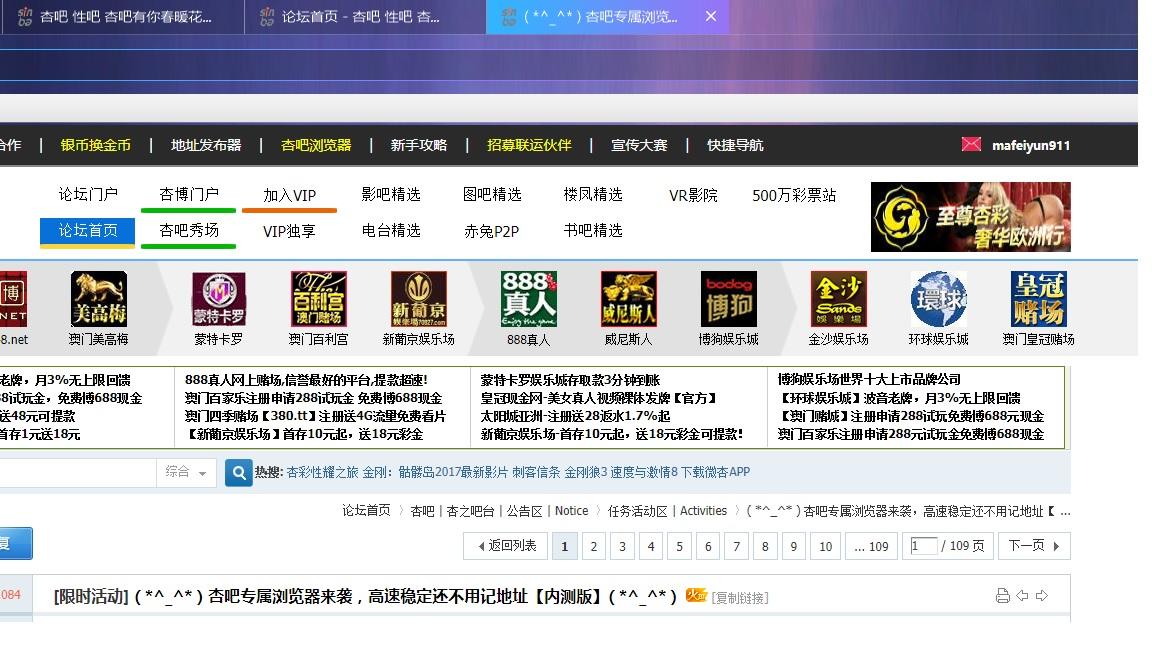This screenshot has height=648, width=1152.
Task: Open 赤兔P2P navigation item
Action: (x=492, y=231)
